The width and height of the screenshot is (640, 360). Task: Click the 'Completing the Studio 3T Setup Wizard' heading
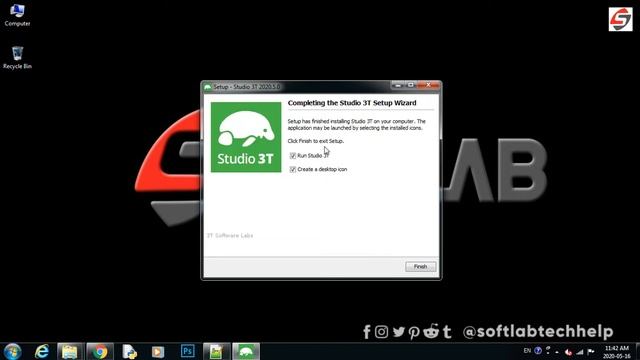(352, 103)
